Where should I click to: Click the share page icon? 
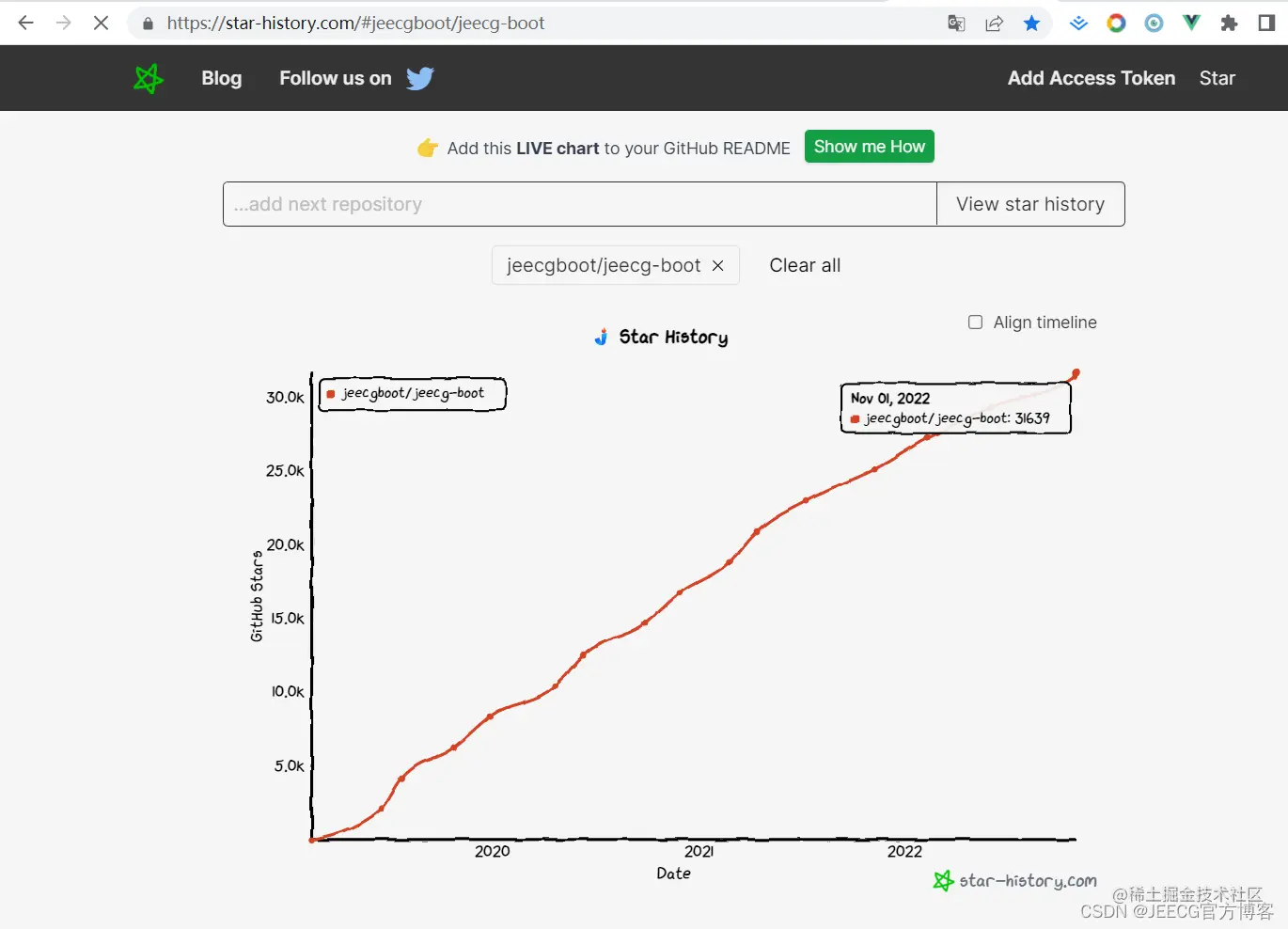994,23
